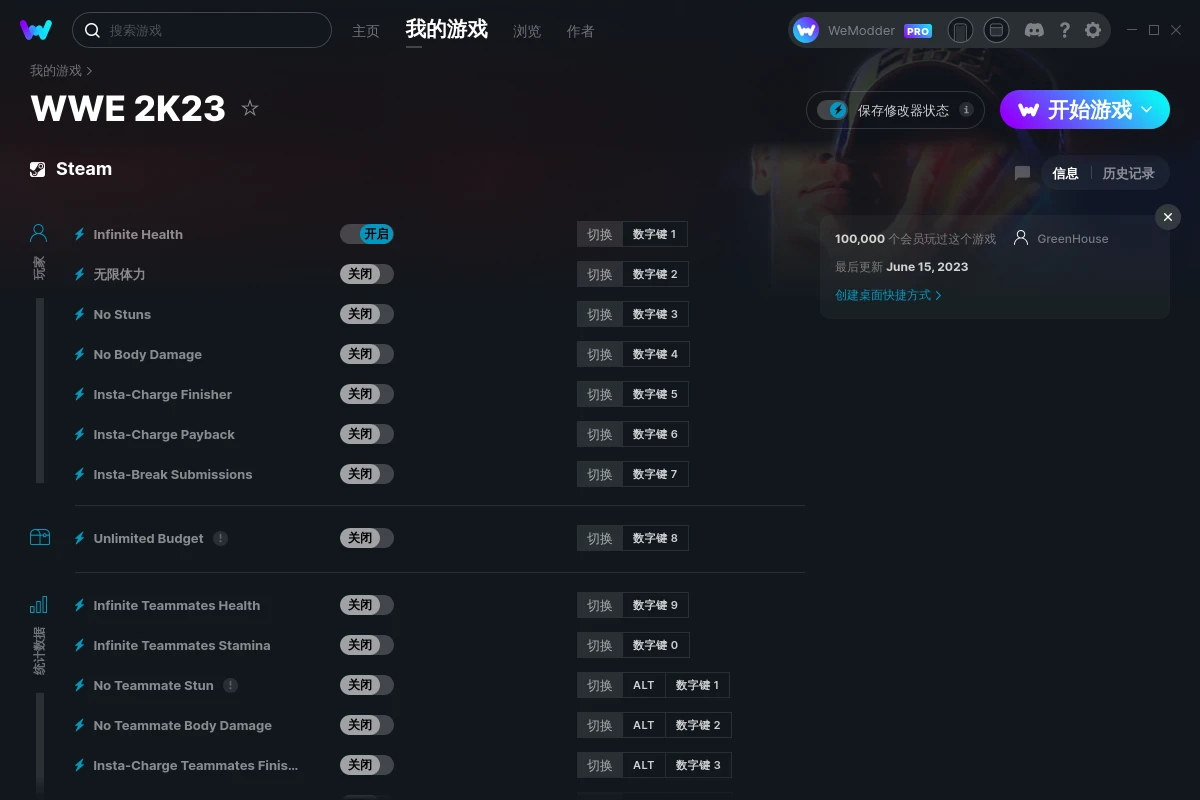Click the WeMod logo icon
Screen dimensions: 1200x800
click(x=36, y=30)
